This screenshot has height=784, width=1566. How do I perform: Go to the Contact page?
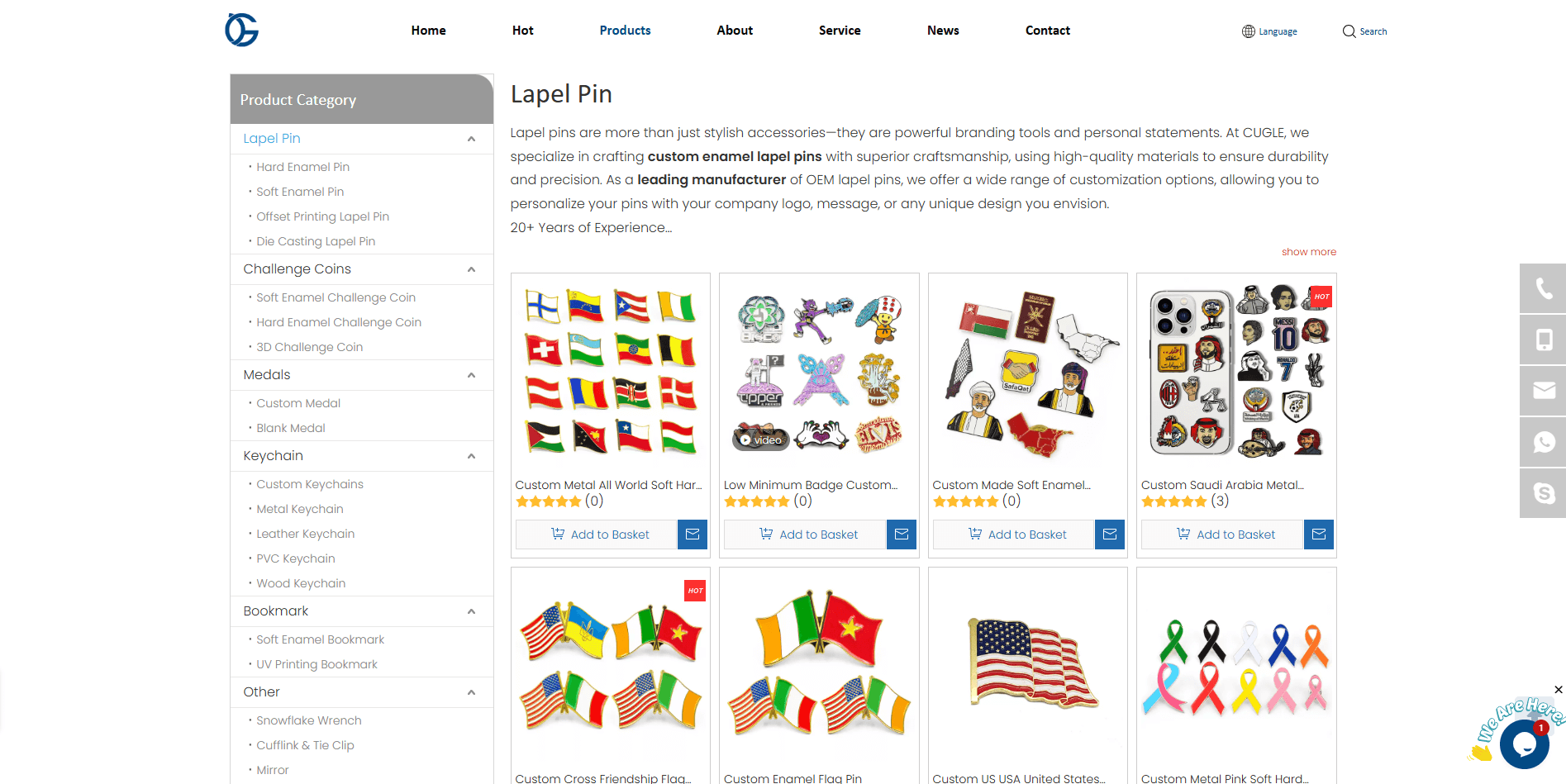(1047, 31)
